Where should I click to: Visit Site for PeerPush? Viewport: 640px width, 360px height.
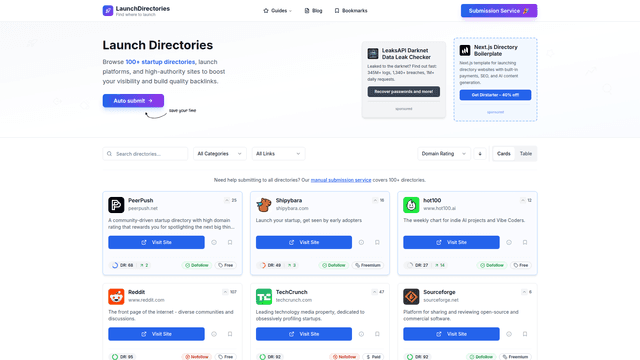coord(156,242)
